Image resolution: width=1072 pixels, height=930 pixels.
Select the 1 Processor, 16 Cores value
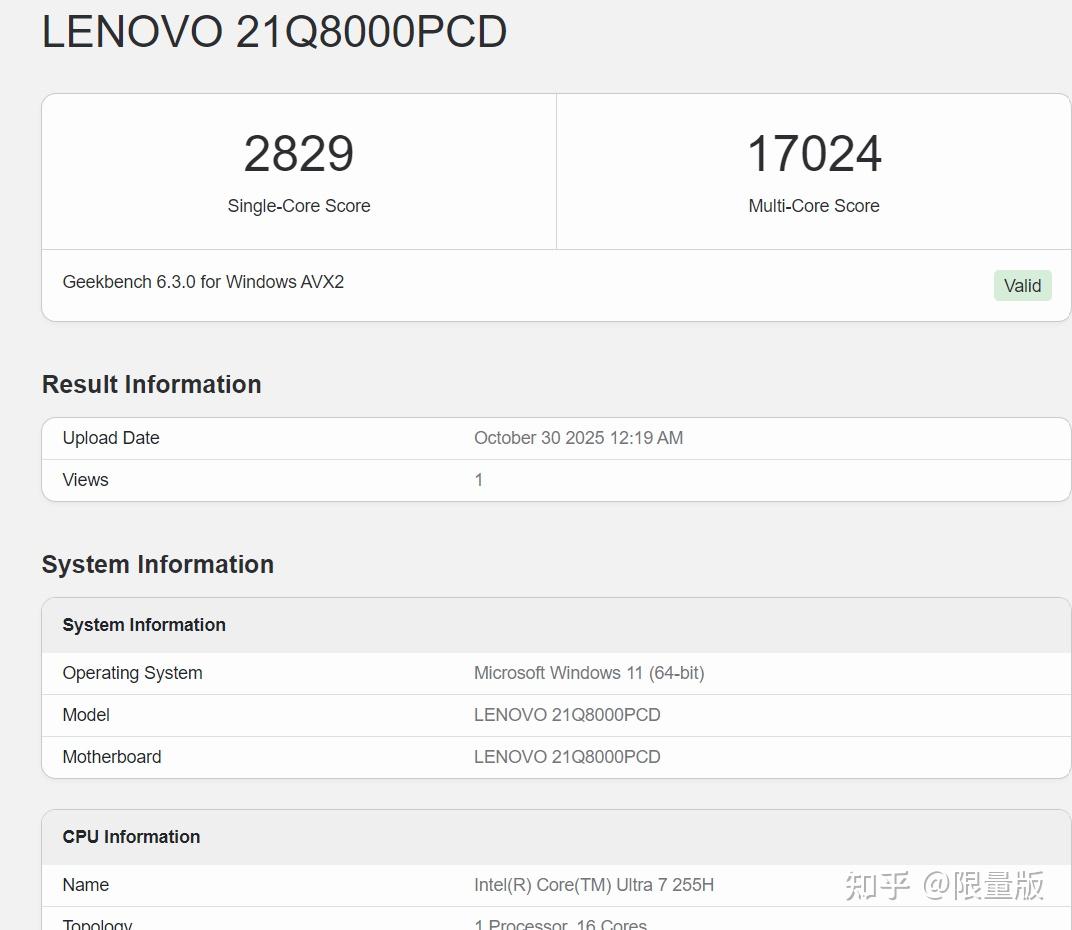(561, 924)
